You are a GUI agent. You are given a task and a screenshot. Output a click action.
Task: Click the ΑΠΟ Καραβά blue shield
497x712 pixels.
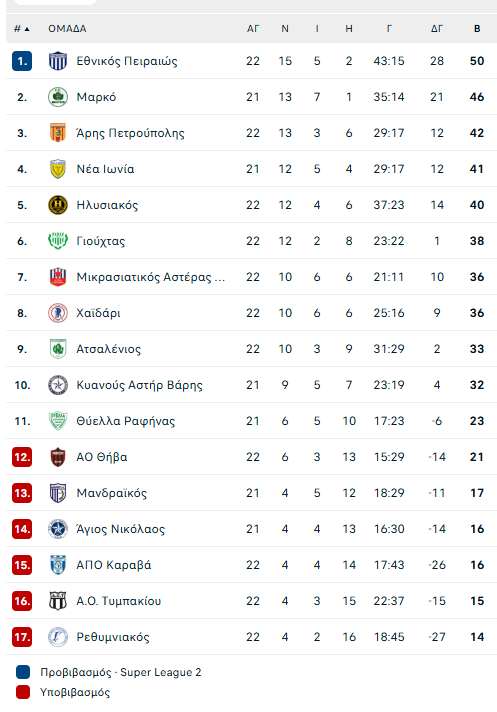pyautogui.click(x=58, y=565)
